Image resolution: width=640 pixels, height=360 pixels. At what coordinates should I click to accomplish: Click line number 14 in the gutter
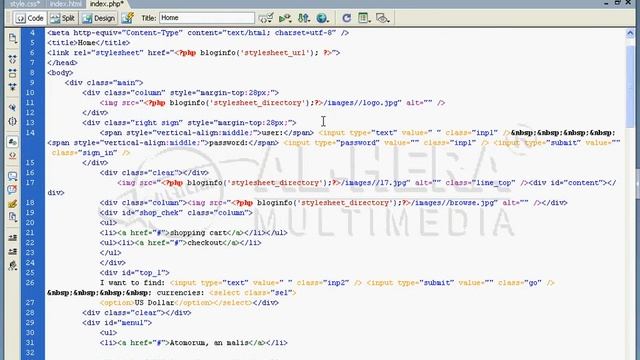click(x=30, y=133)
